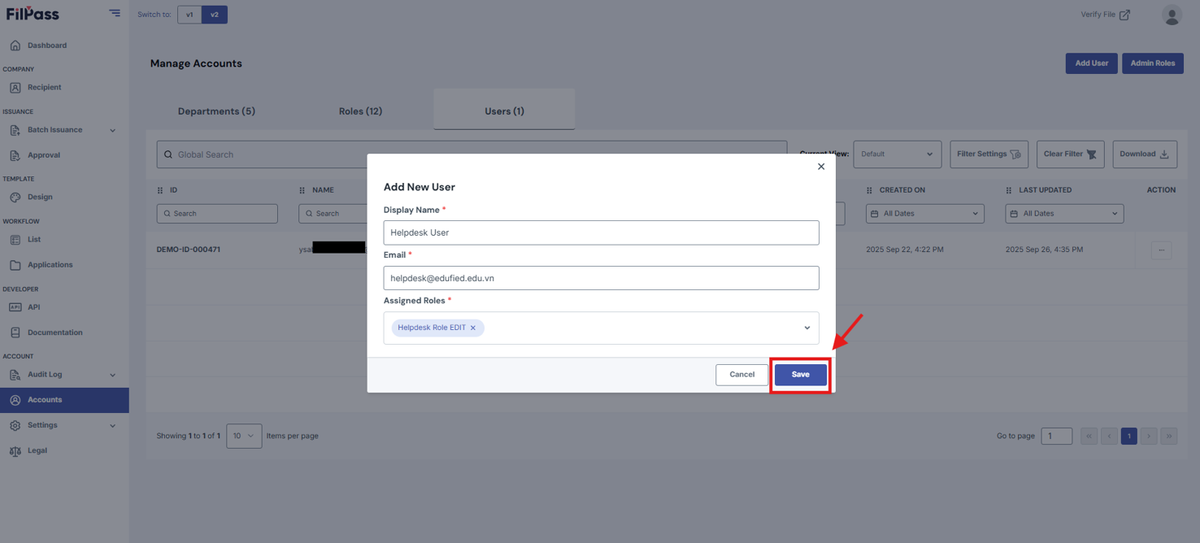Click the Admin Roles button
Screen dimensions: 1200x543
(1152, 63)
